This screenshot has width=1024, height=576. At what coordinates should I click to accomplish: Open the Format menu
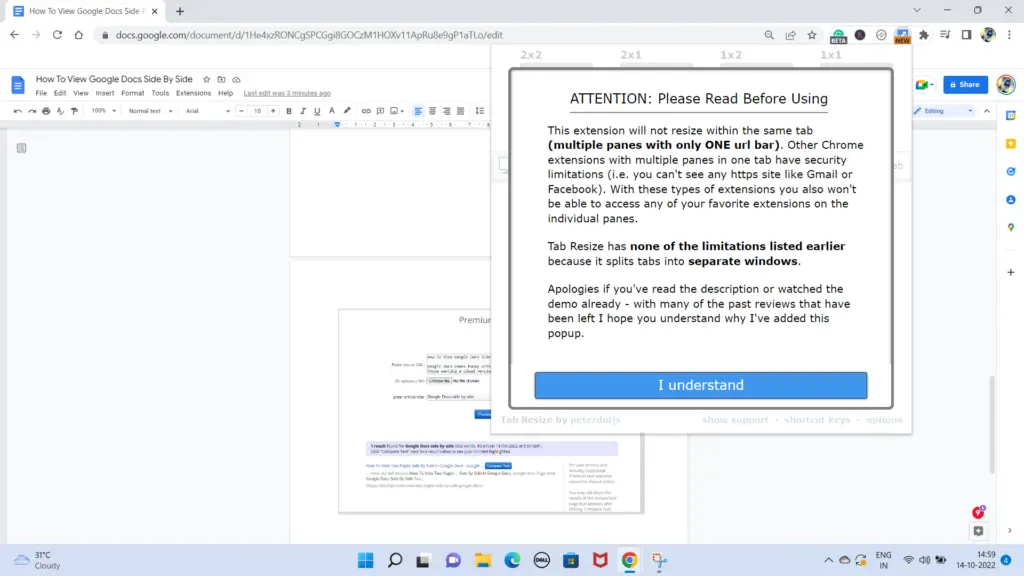coord(133,93)
